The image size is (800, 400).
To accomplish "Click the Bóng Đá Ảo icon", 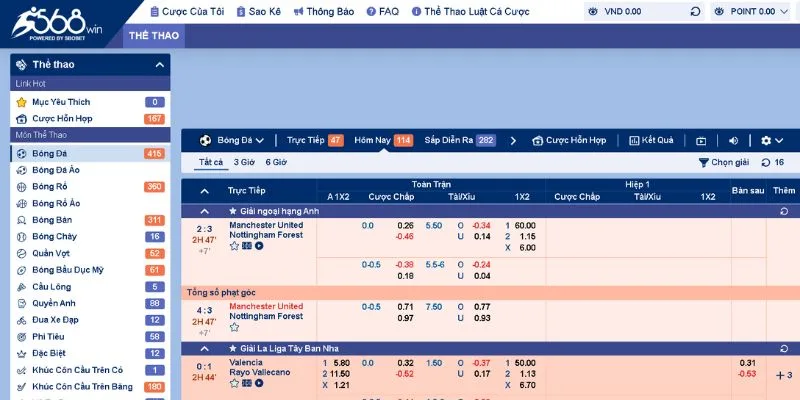I will [x=21, y=170].
